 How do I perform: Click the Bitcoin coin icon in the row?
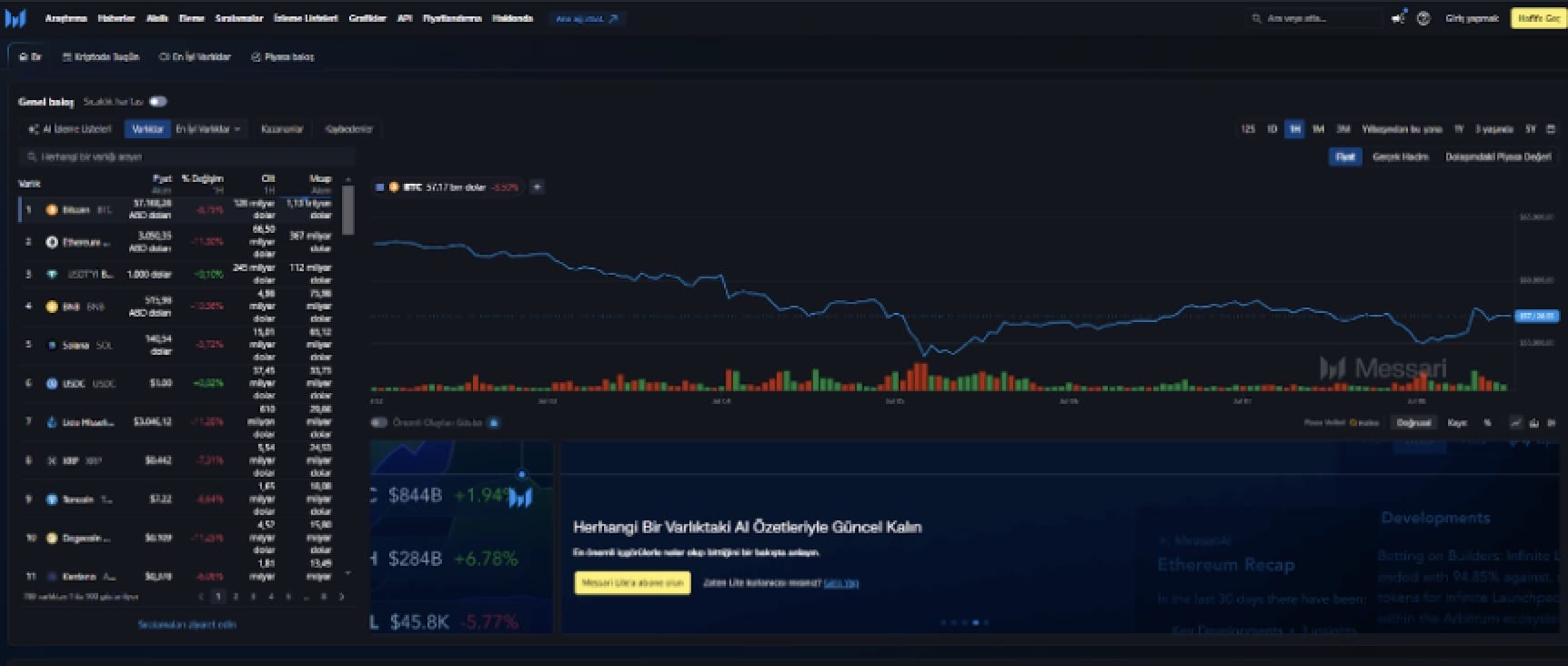click(52, 210)
